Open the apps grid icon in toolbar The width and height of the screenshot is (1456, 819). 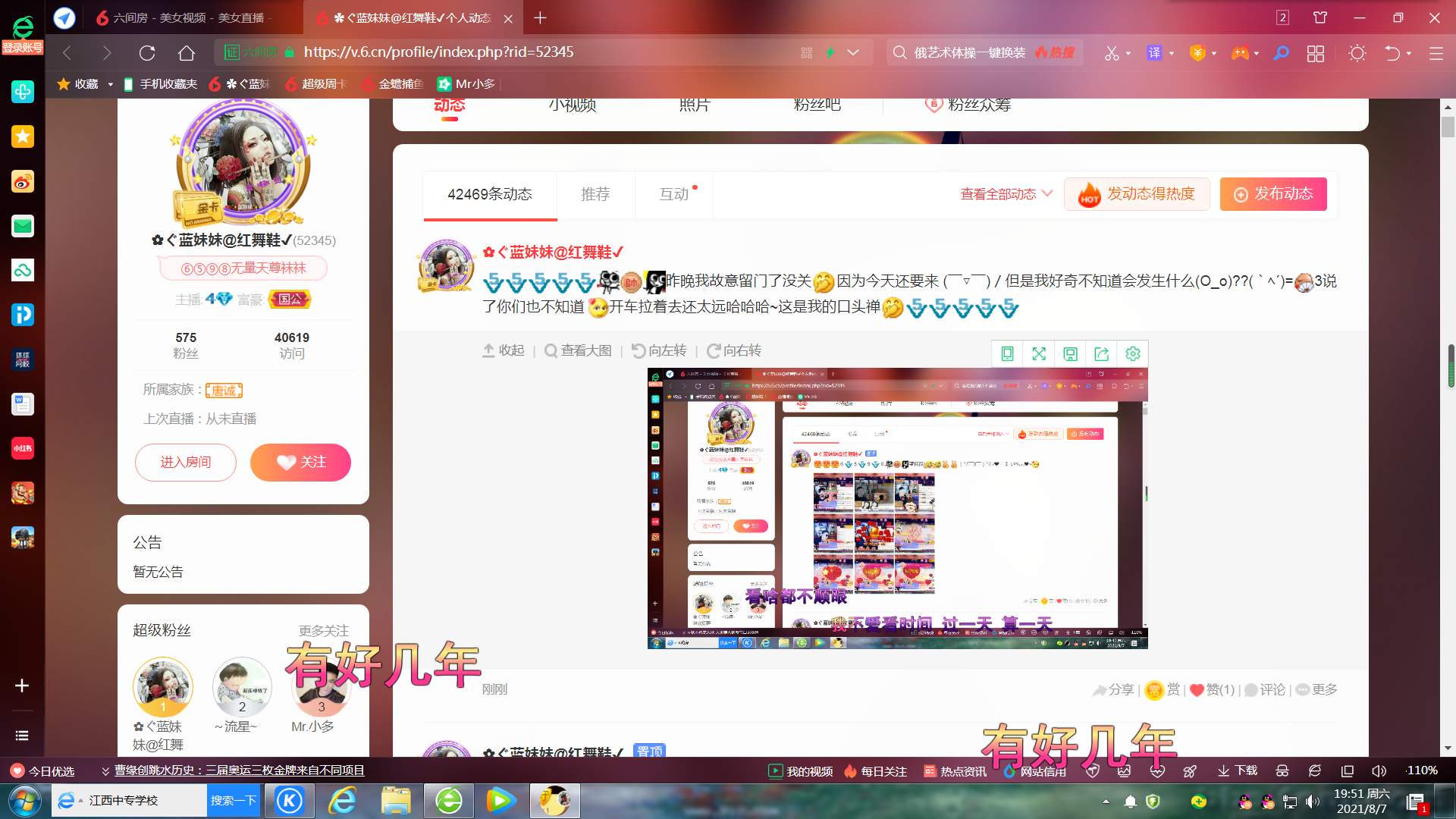1316,53
